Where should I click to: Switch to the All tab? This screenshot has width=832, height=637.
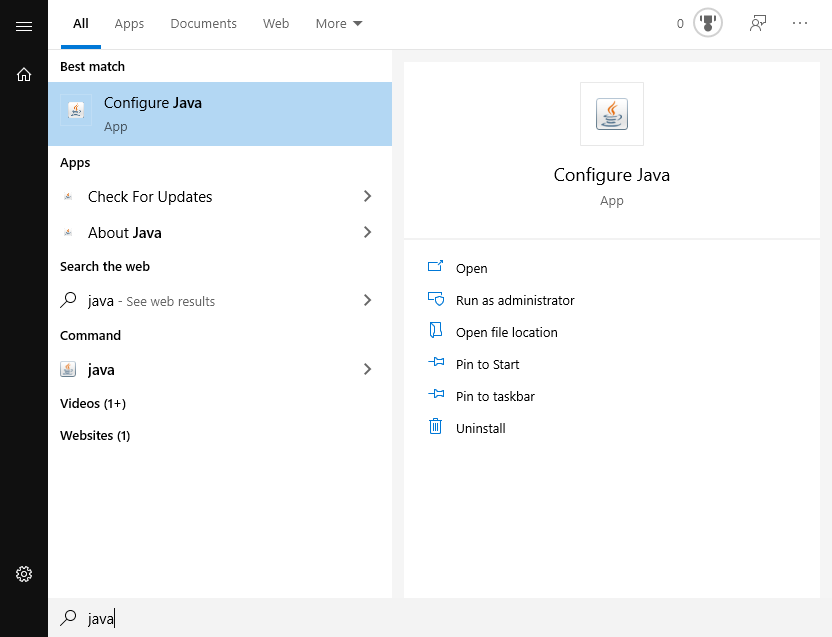(81, 24)
